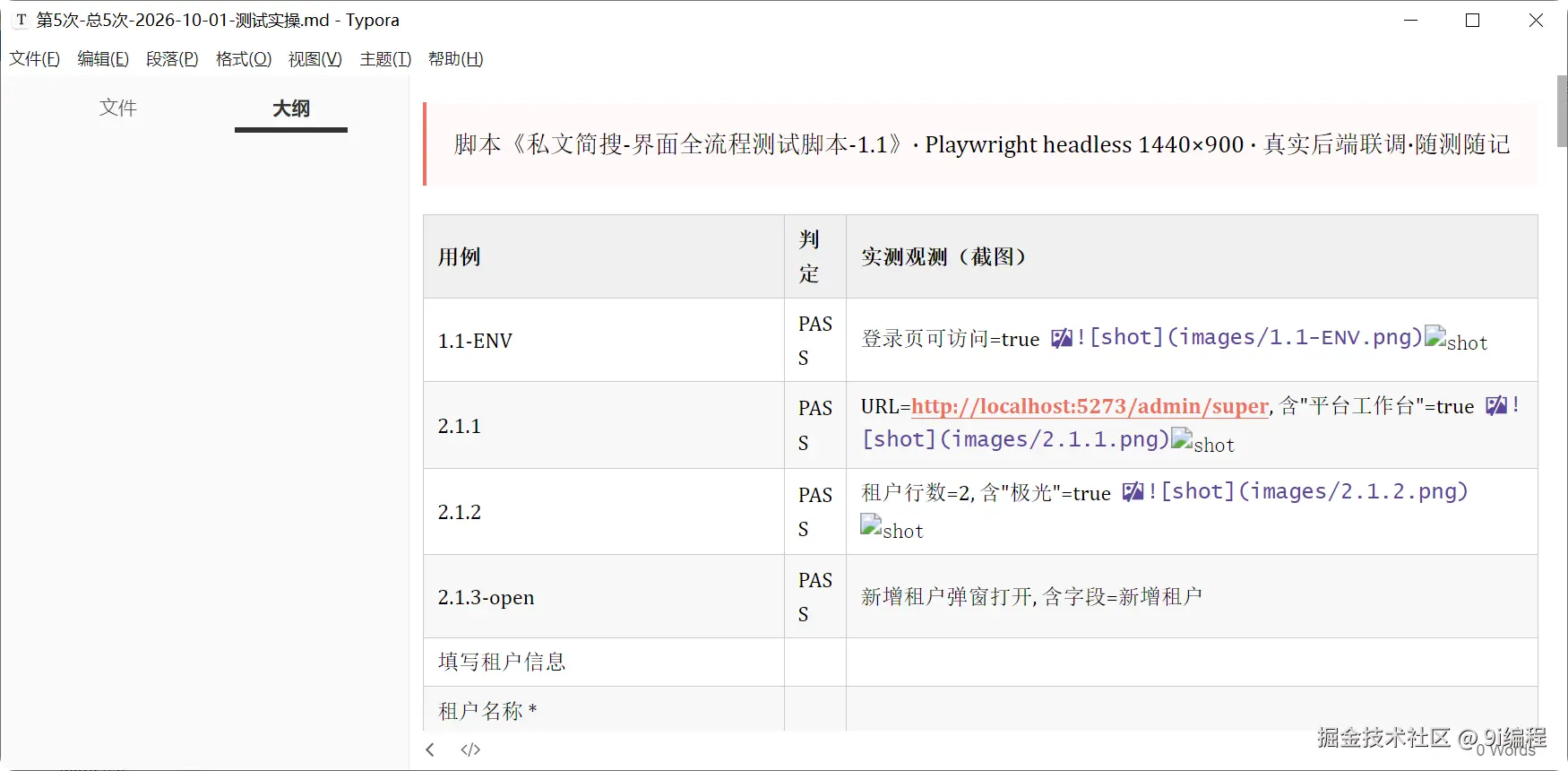Open the 帮助(H) menu

tap(456, 59)
